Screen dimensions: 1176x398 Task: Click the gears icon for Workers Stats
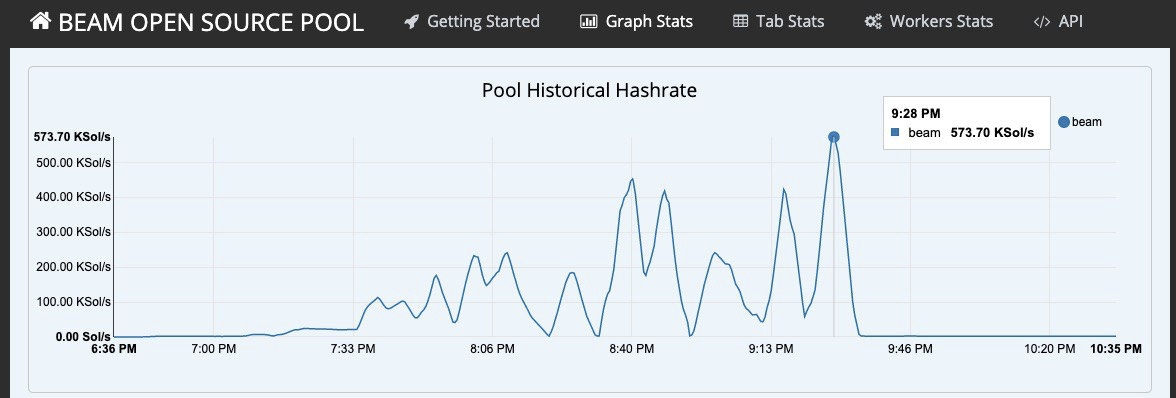coord(873,22)
